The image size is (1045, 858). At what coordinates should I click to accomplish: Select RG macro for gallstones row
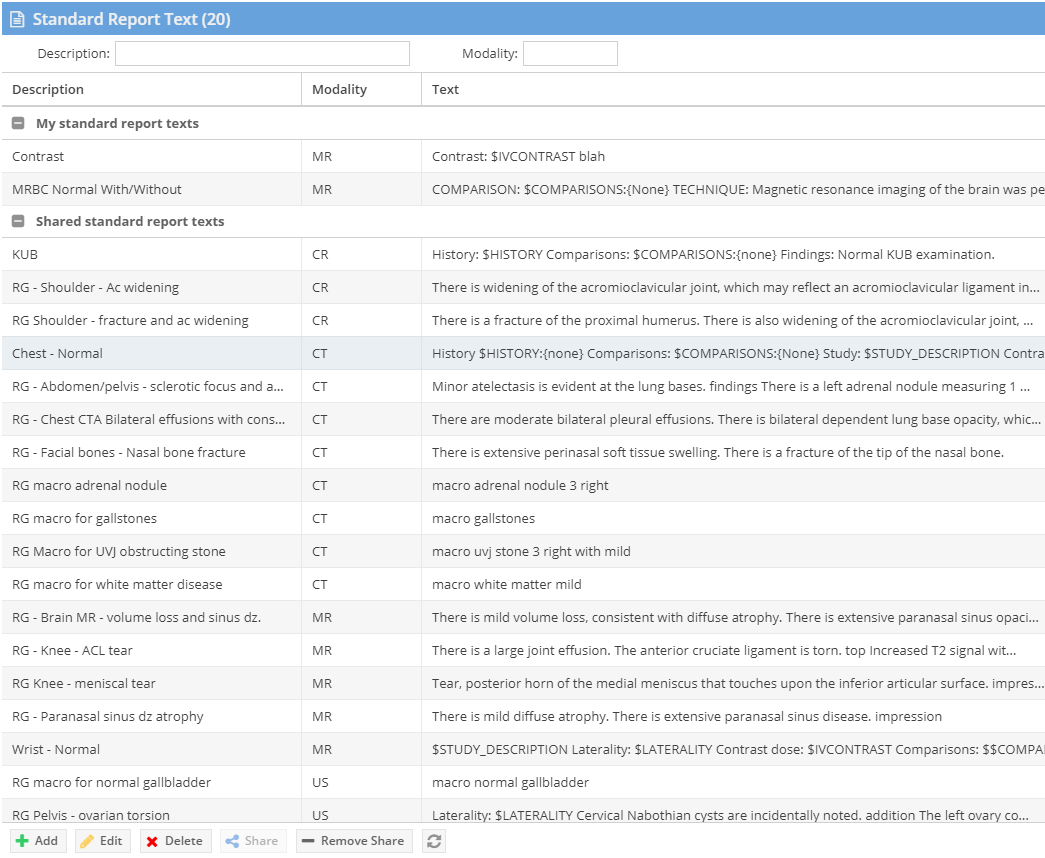point(523,519)
